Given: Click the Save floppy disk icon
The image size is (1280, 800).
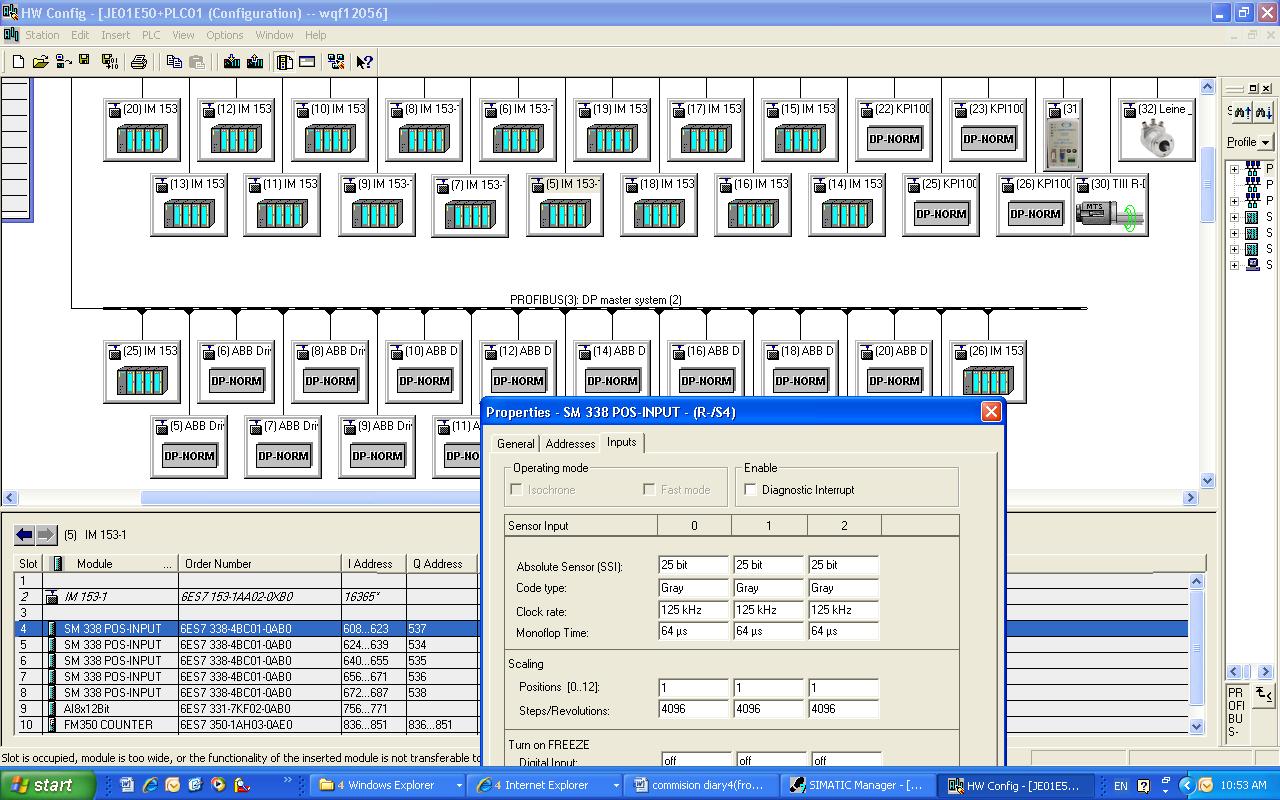Looking at the screenshot, I should coord(84,61).
